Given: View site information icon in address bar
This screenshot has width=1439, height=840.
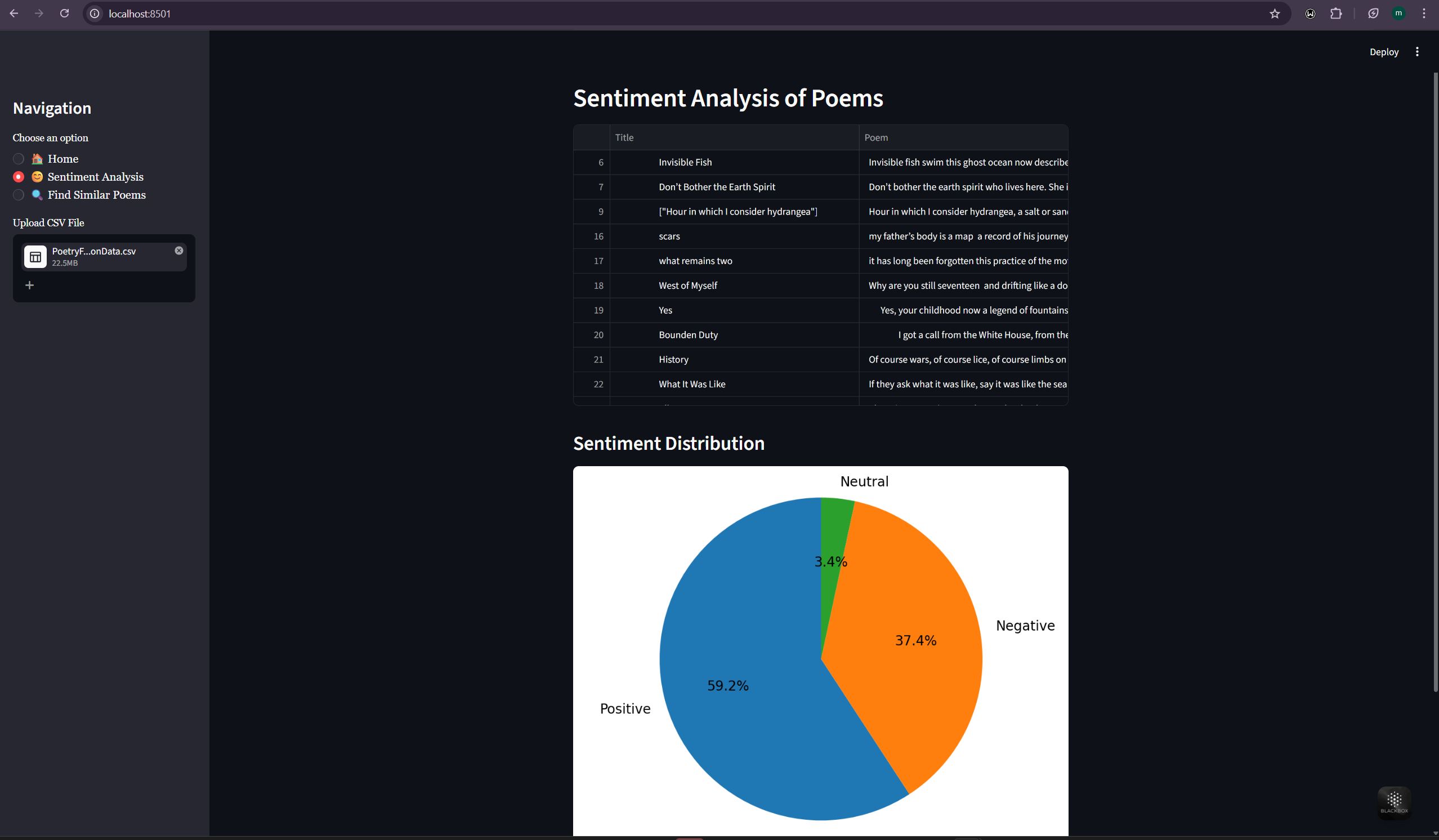Looking at the screenshot, I should click(95, 14).
